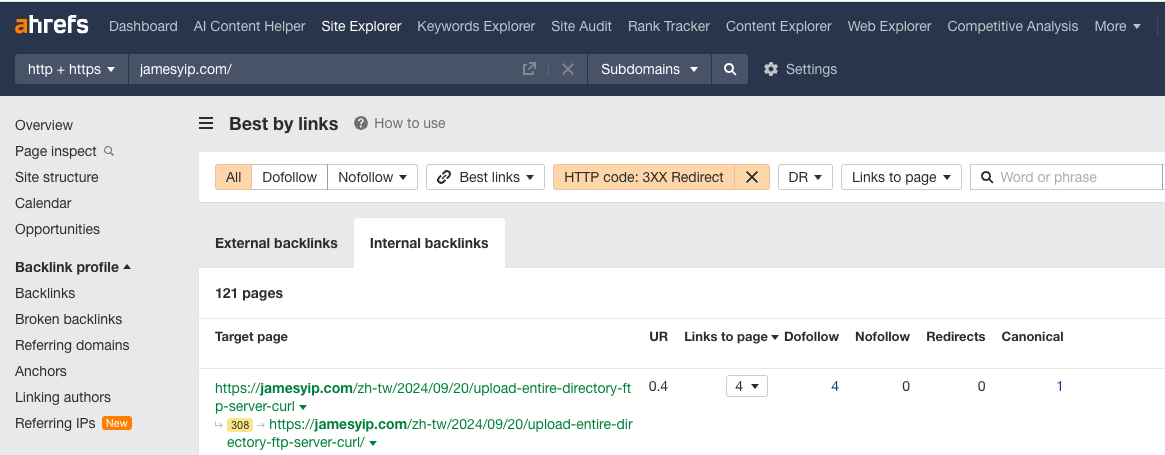The image size is (1165, 455).
Task: Open the Links to page filter dropdown
Action: pos(901,177)
